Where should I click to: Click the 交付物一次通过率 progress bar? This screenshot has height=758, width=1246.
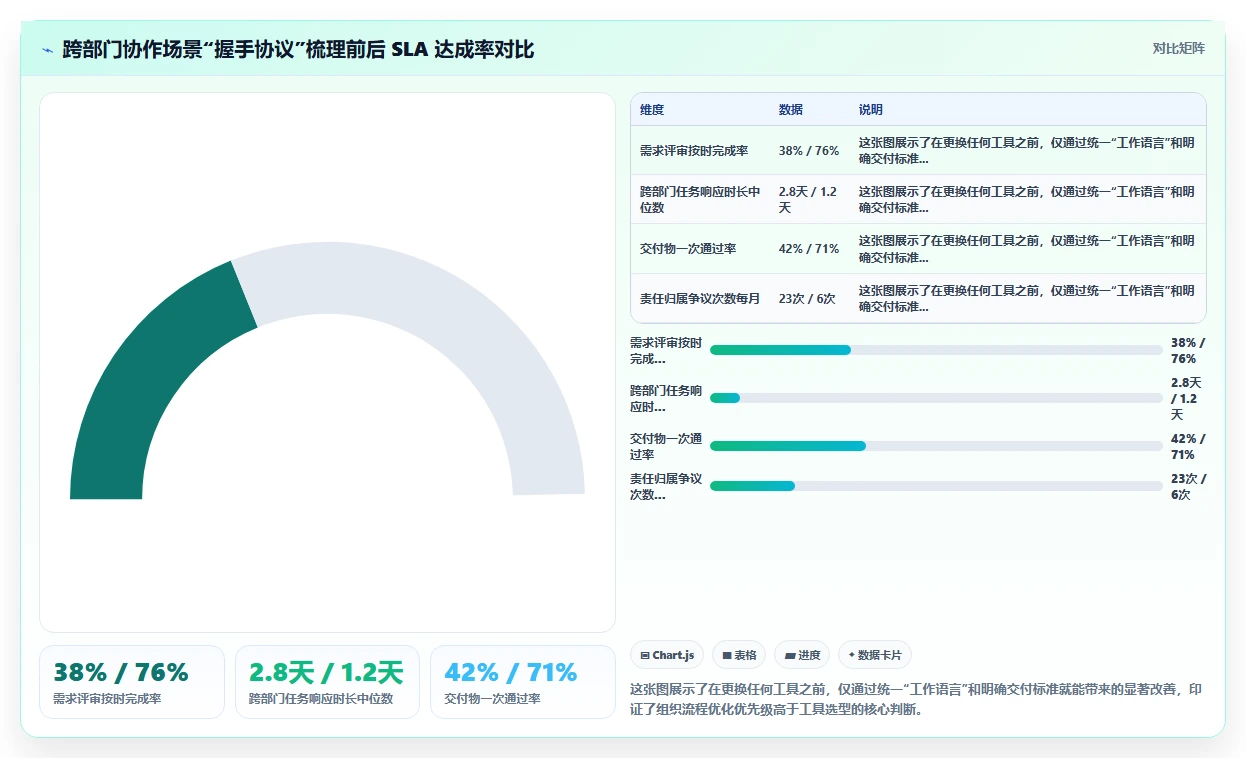click(x=936, y=446)
